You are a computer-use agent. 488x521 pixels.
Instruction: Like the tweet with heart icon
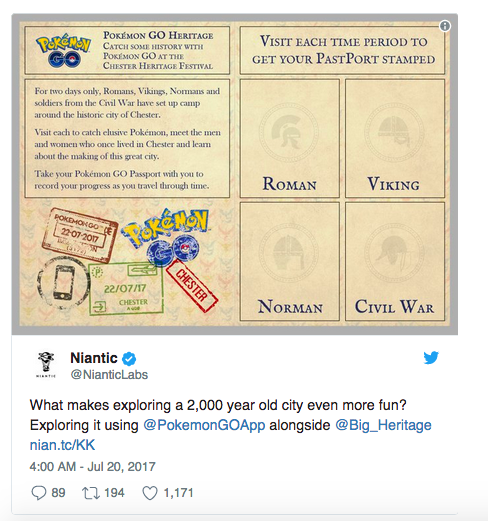pos(150,493)
